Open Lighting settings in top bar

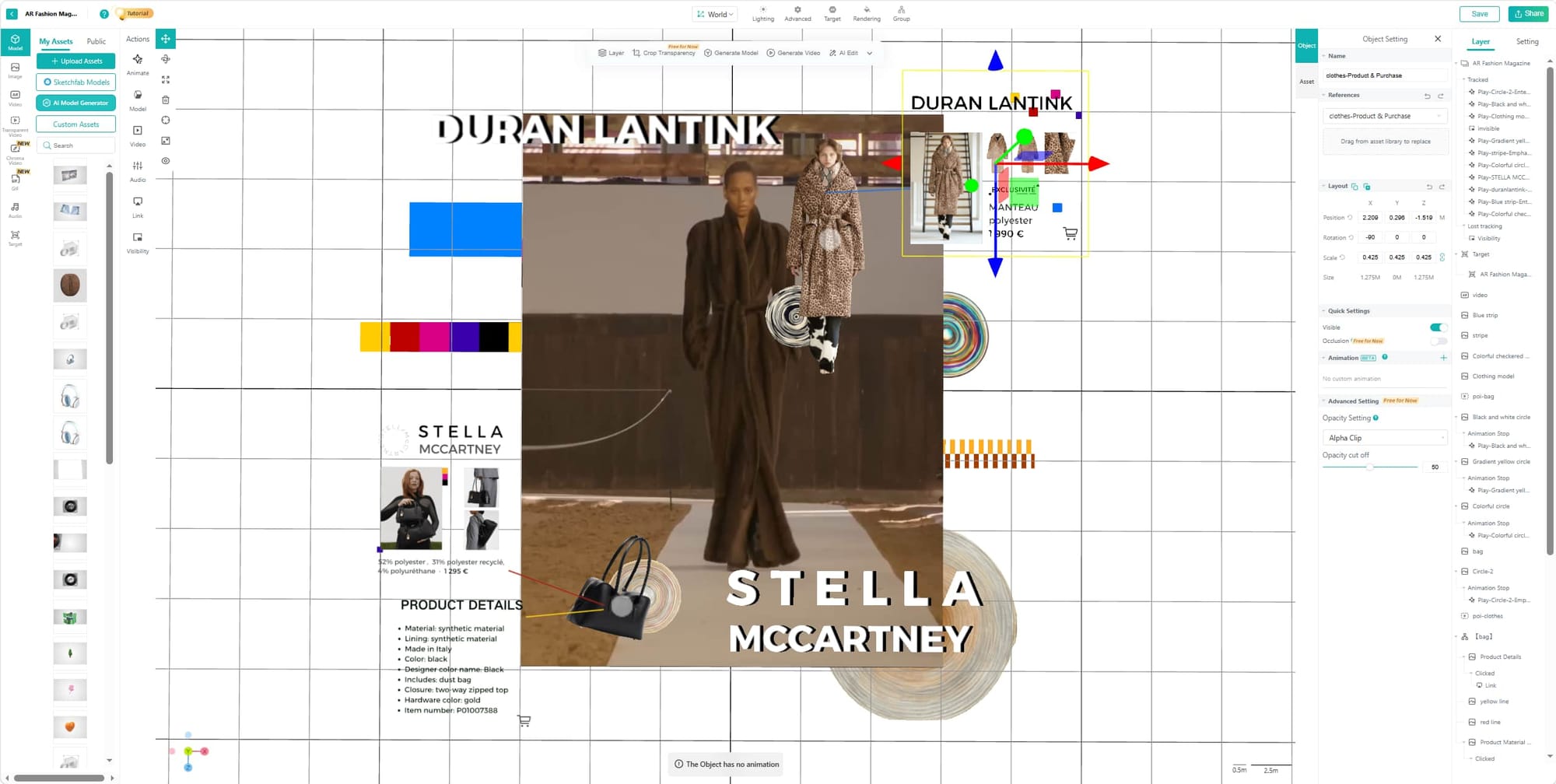[763, 14]
